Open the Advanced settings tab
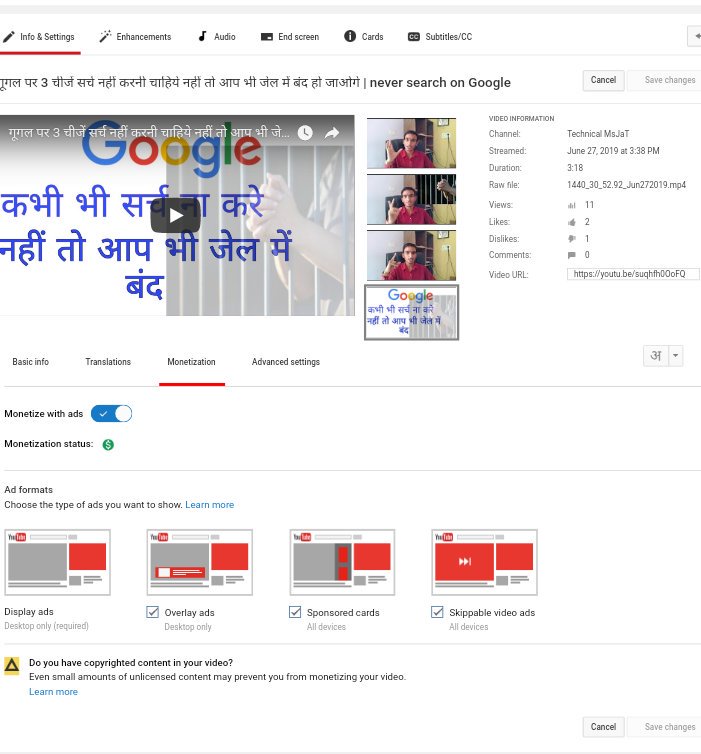This screenshot has height=754, width=701. 286,362
